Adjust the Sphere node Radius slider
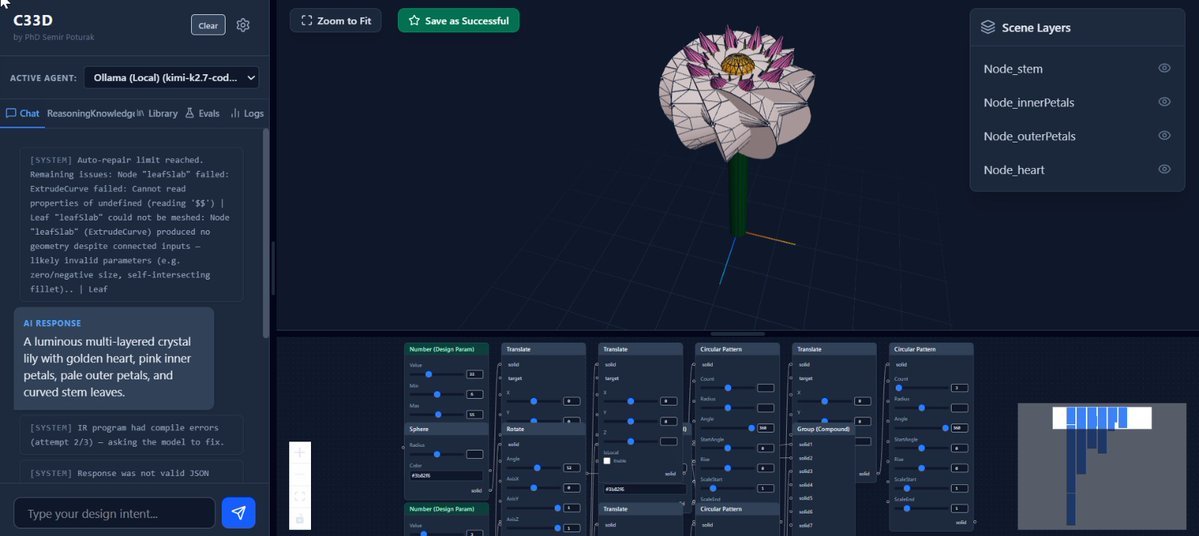The image size is (1199, 536). coord(437,454)
